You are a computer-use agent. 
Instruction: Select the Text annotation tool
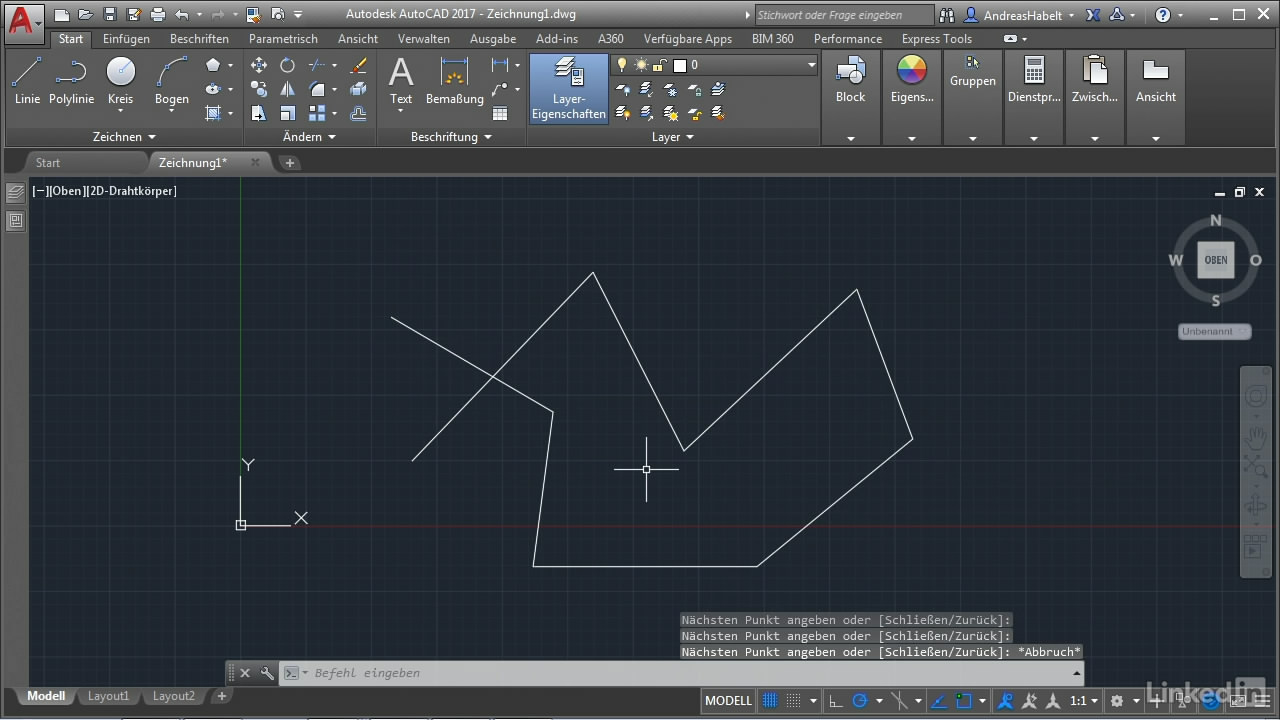tap(401, 80)
